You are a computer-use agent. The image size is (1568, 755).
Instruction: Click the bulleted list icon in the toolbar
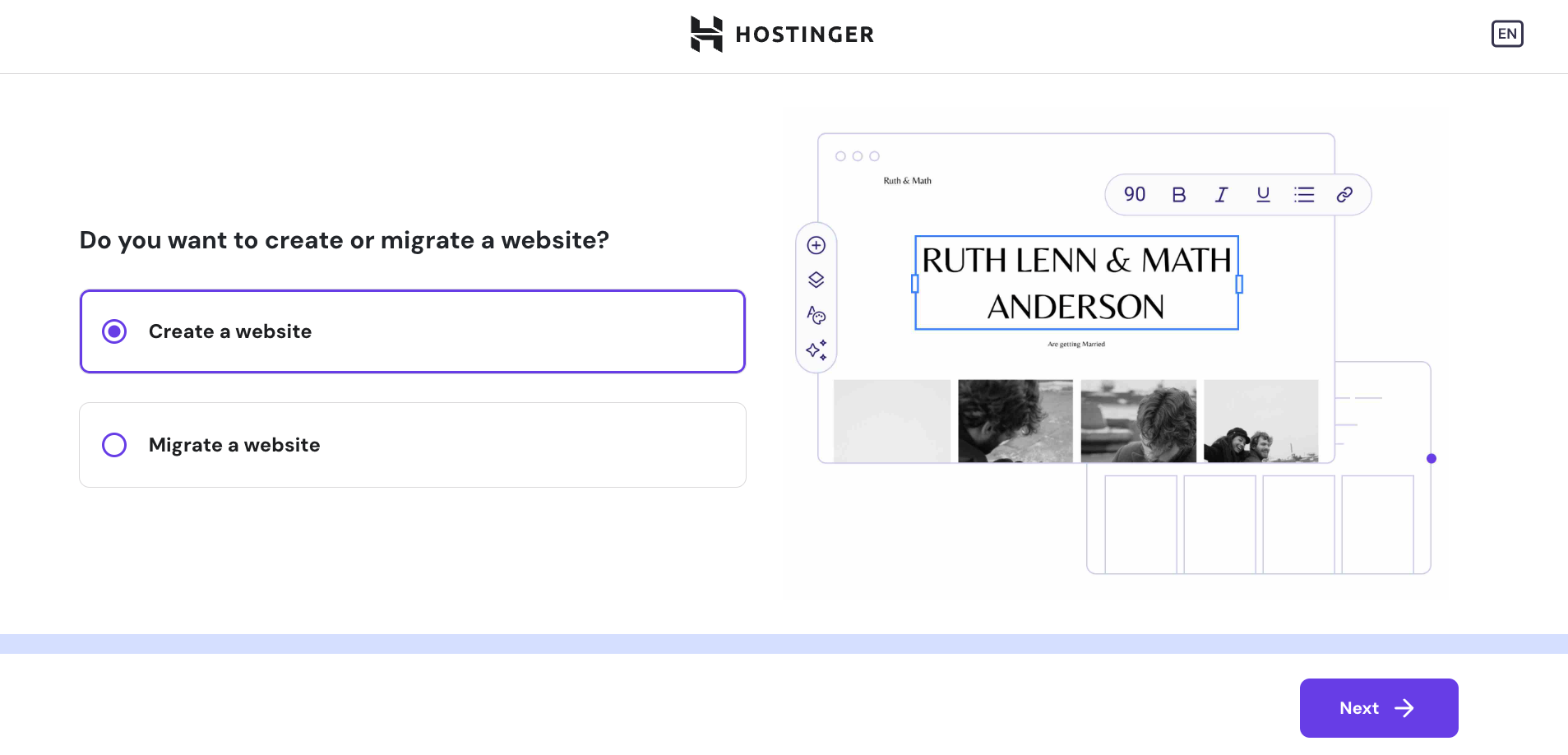click(x=1304, y=194)
